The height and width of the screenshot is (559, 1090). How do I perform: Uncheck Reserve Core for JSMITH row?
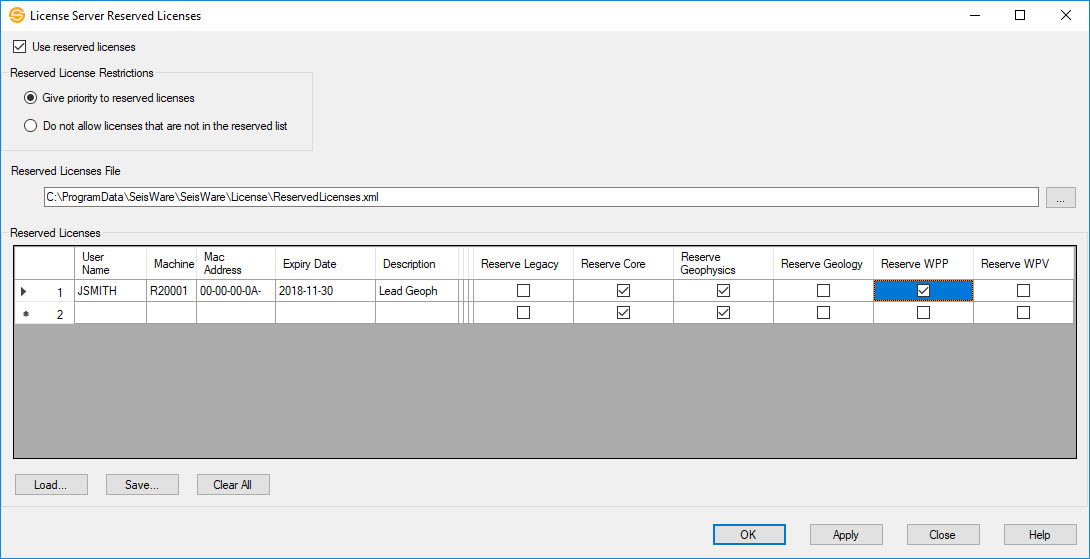coord(623,291)
